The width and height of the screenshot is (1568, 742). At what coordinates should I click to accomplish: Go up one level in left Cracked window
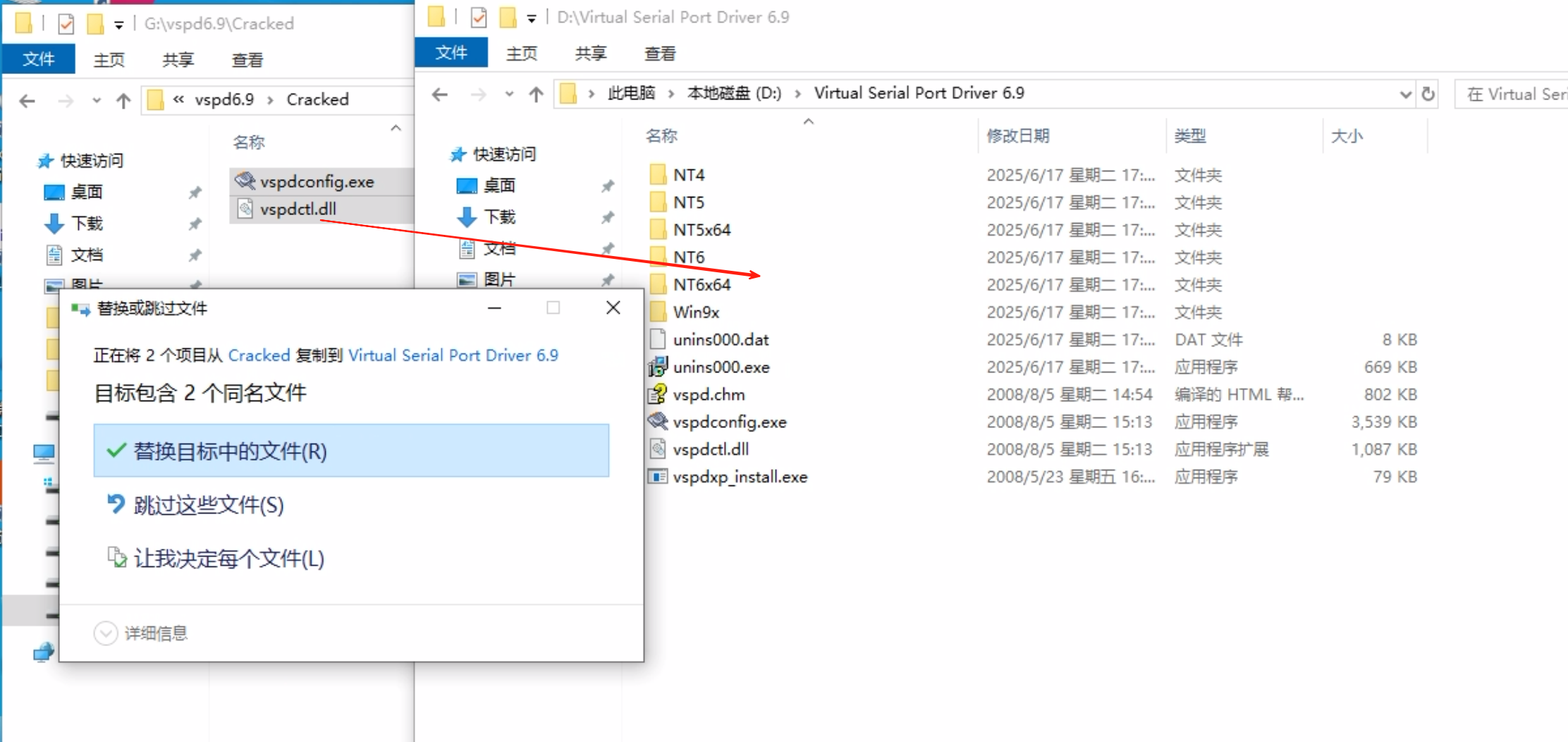pyautogui.click(x=124, y=101)
